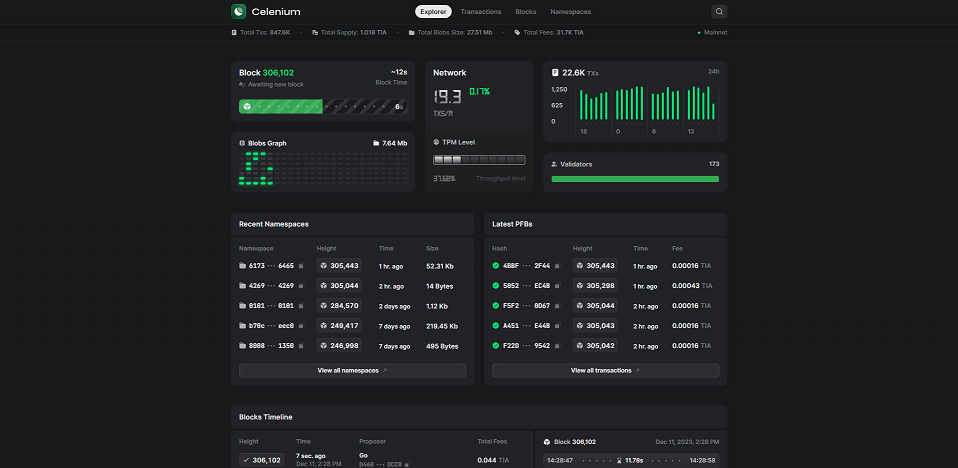Click the Total Supply icon in stats bar
Viewport: 958px width, 468px height.
coord(315,32)
